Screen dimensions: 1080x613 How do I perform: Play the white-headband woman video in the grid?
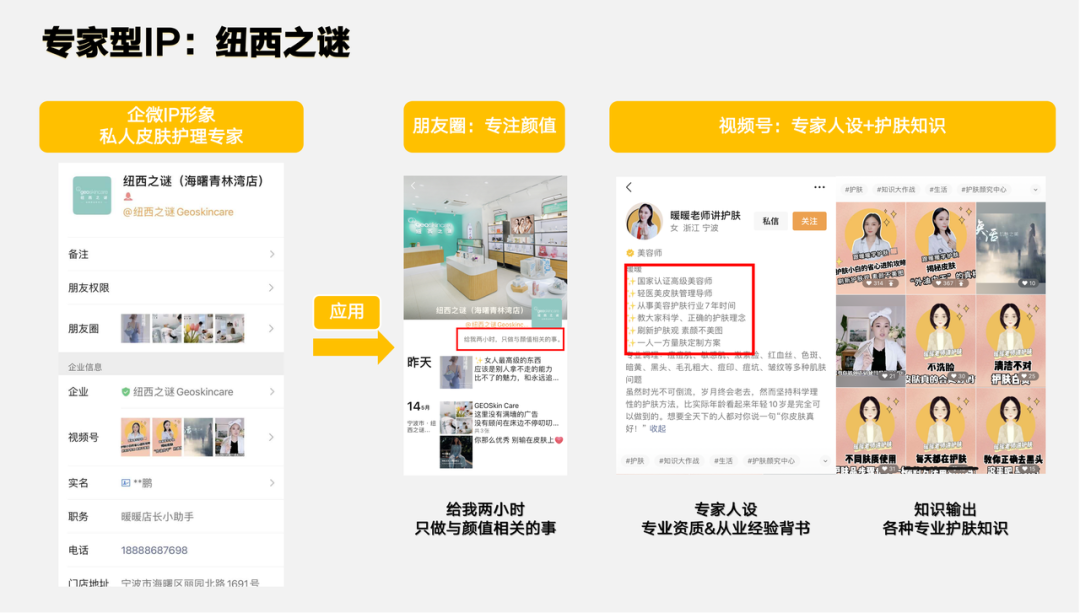click(871, 340)
